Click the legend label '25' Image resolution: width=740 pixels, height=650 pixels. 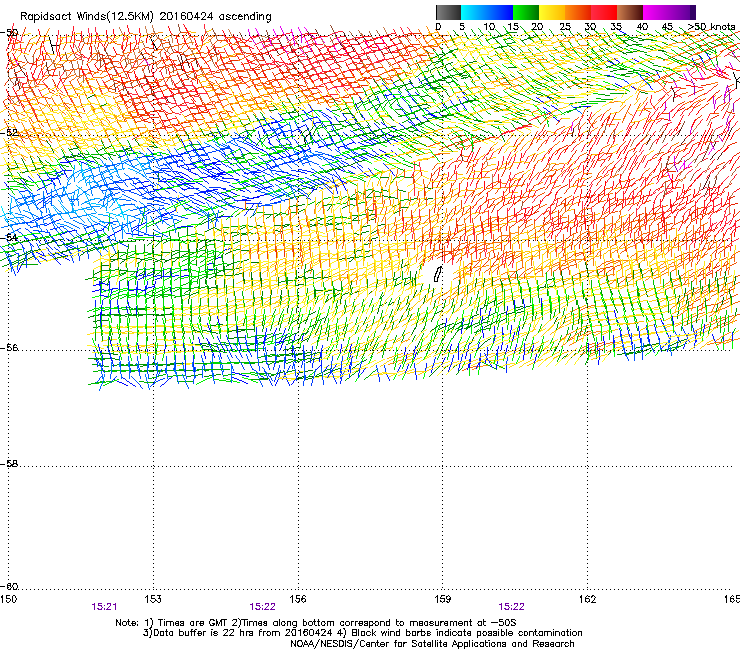[565, 27]
